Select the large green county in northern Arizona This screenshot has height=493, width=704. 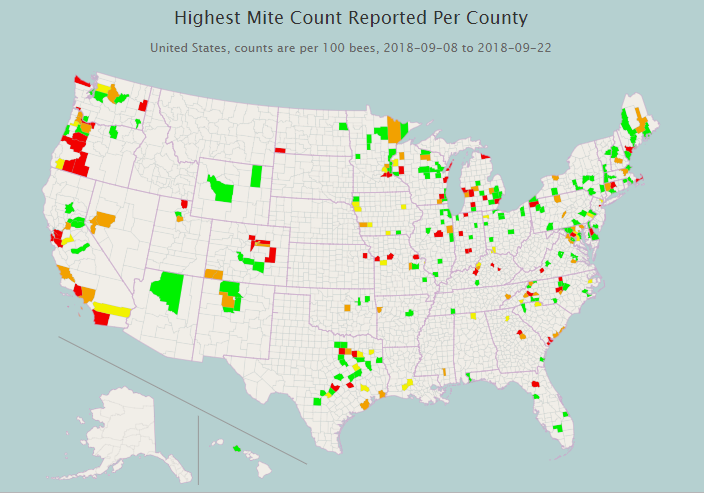click(168, 291)
